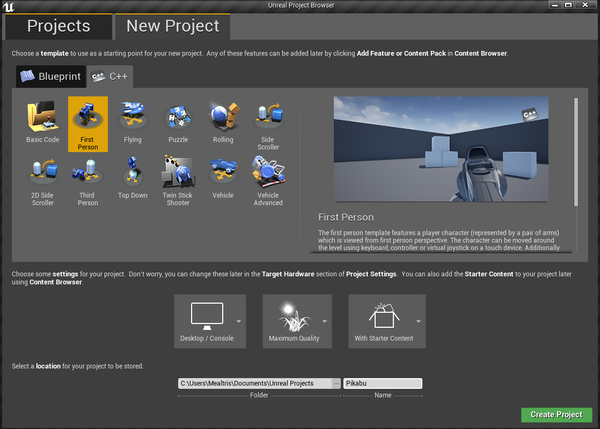The image size is (600, 429).
Task: Choose the 2D Side Scroller template
Action: [x=43, y=180]
